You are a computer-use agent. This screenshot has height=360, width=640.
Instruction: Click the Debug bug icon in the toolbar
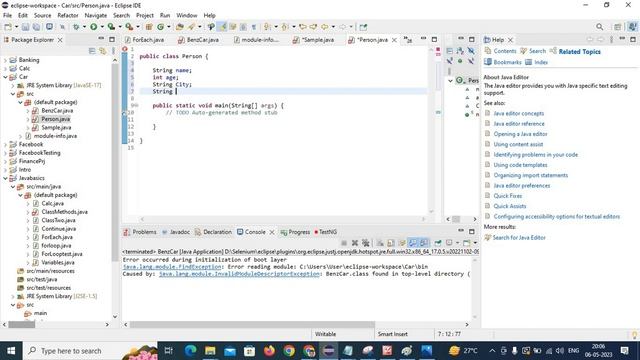pyautogui.click(x=76, y=27)
